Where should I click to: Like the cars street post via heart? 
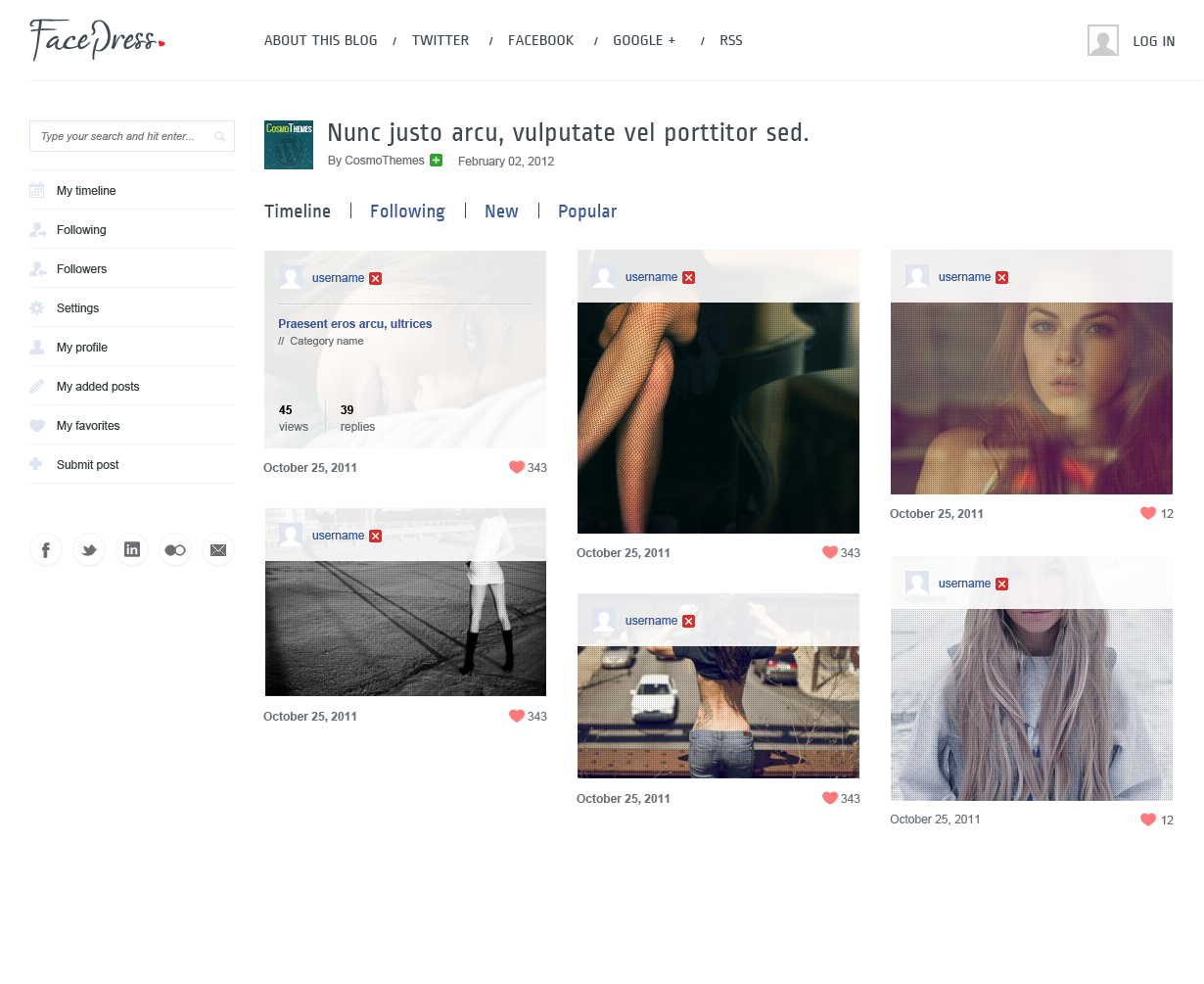830,798
